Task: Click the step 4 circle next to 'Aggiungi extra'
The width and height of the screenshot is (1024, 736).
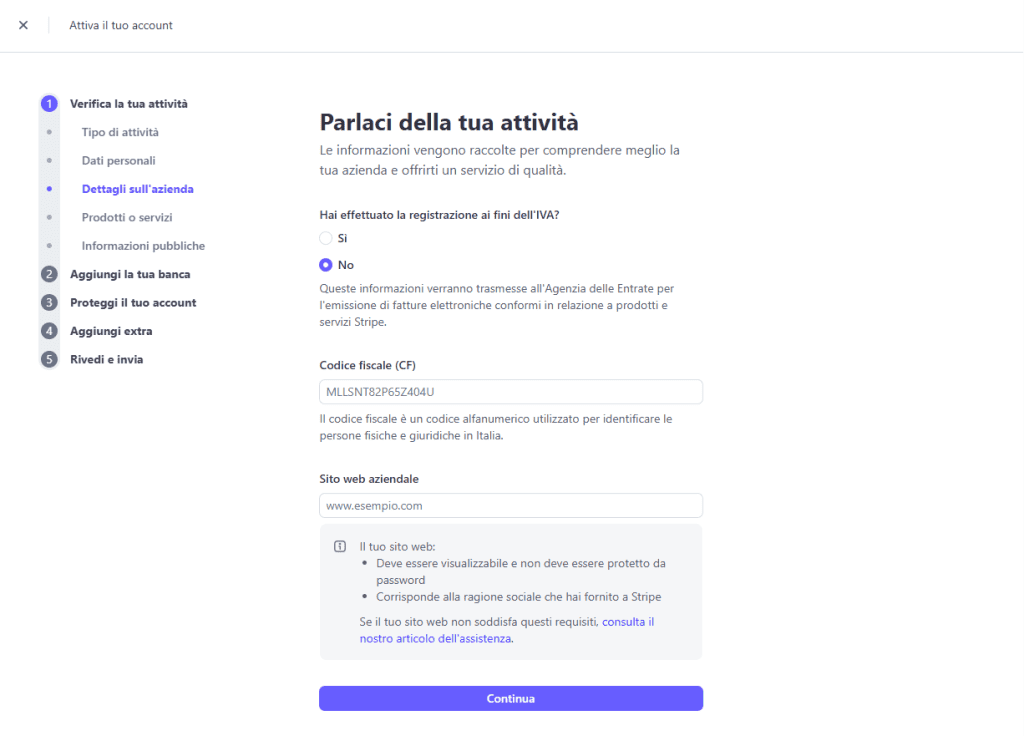Action: [x=49, y=330]
